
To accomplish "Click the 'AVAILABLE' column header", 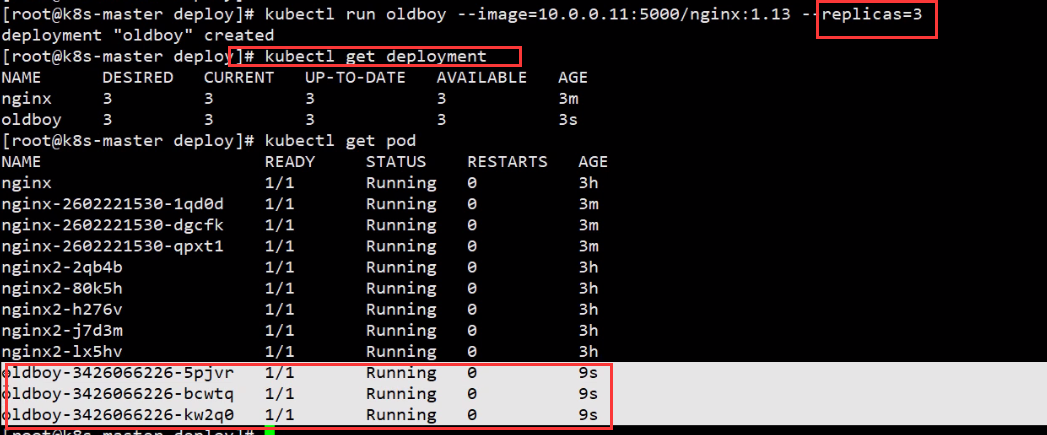I will pyautogui.click(x=481, y=78).
